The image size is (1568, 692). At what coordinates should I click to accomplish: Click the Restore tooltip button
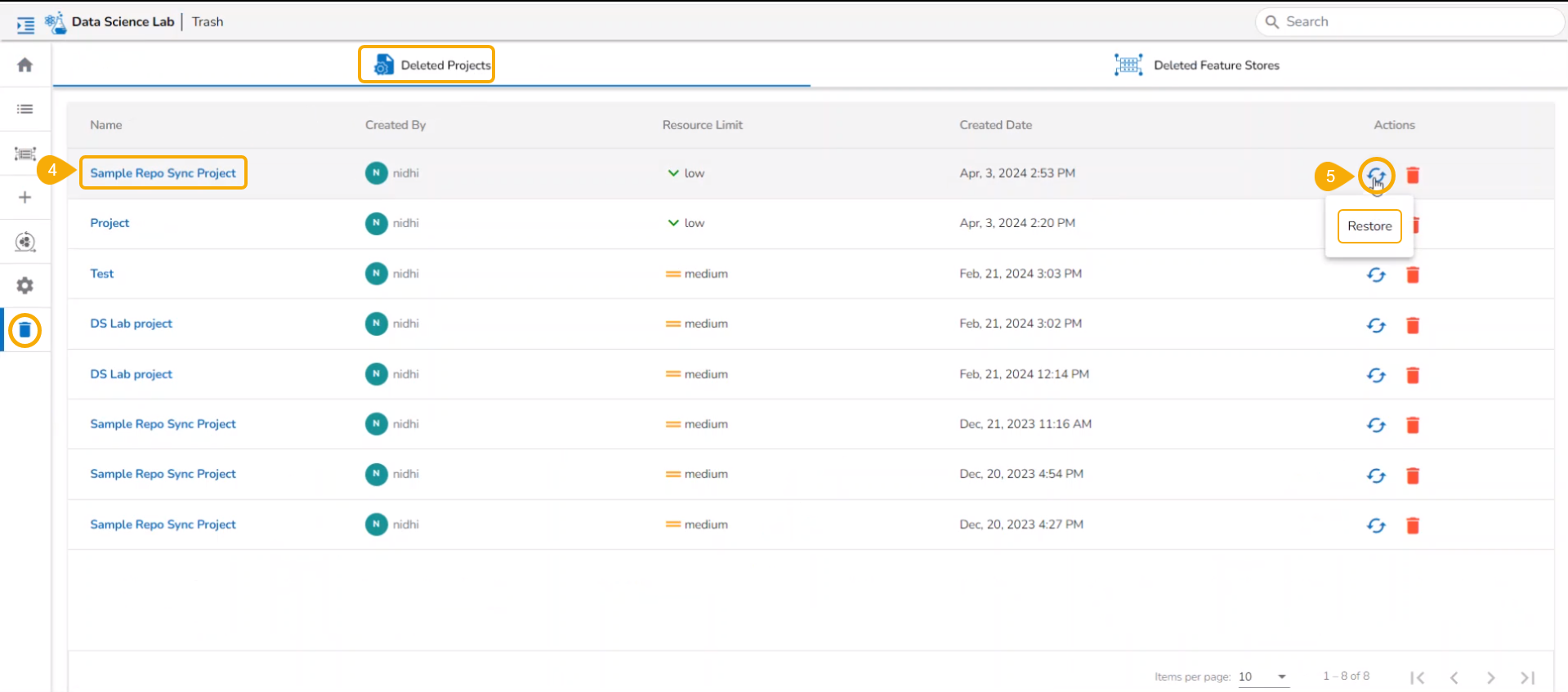[1369, 226]
